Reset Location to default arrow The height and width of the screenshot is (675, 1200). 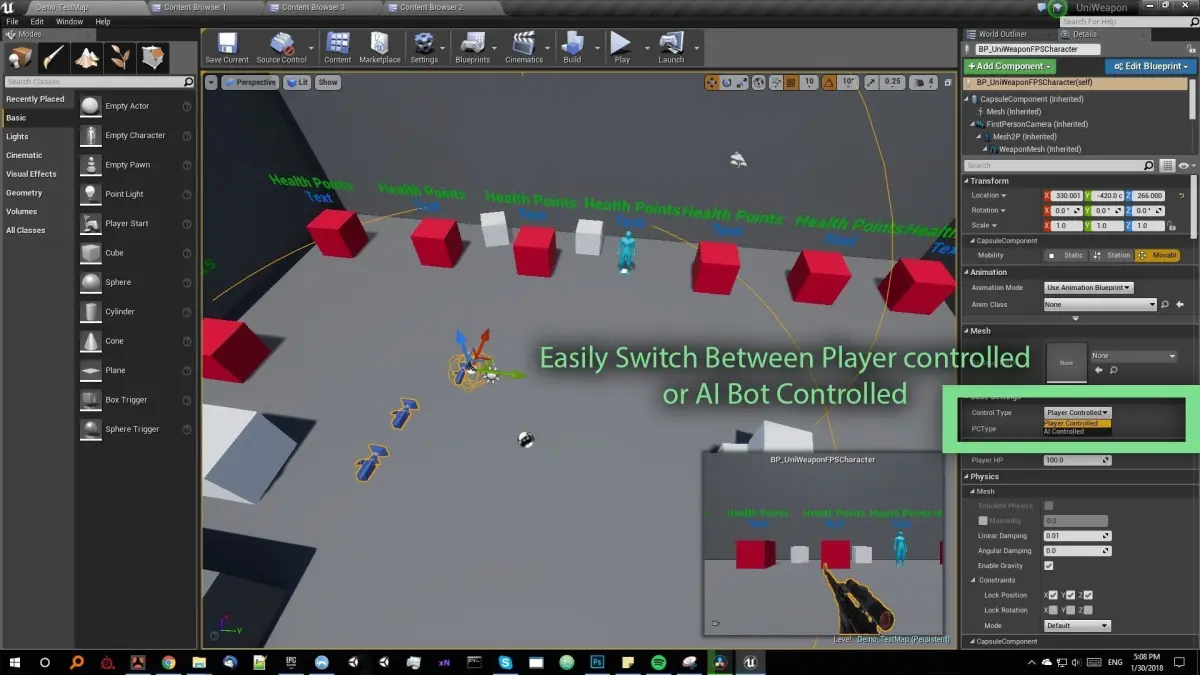click(1182, 195)
